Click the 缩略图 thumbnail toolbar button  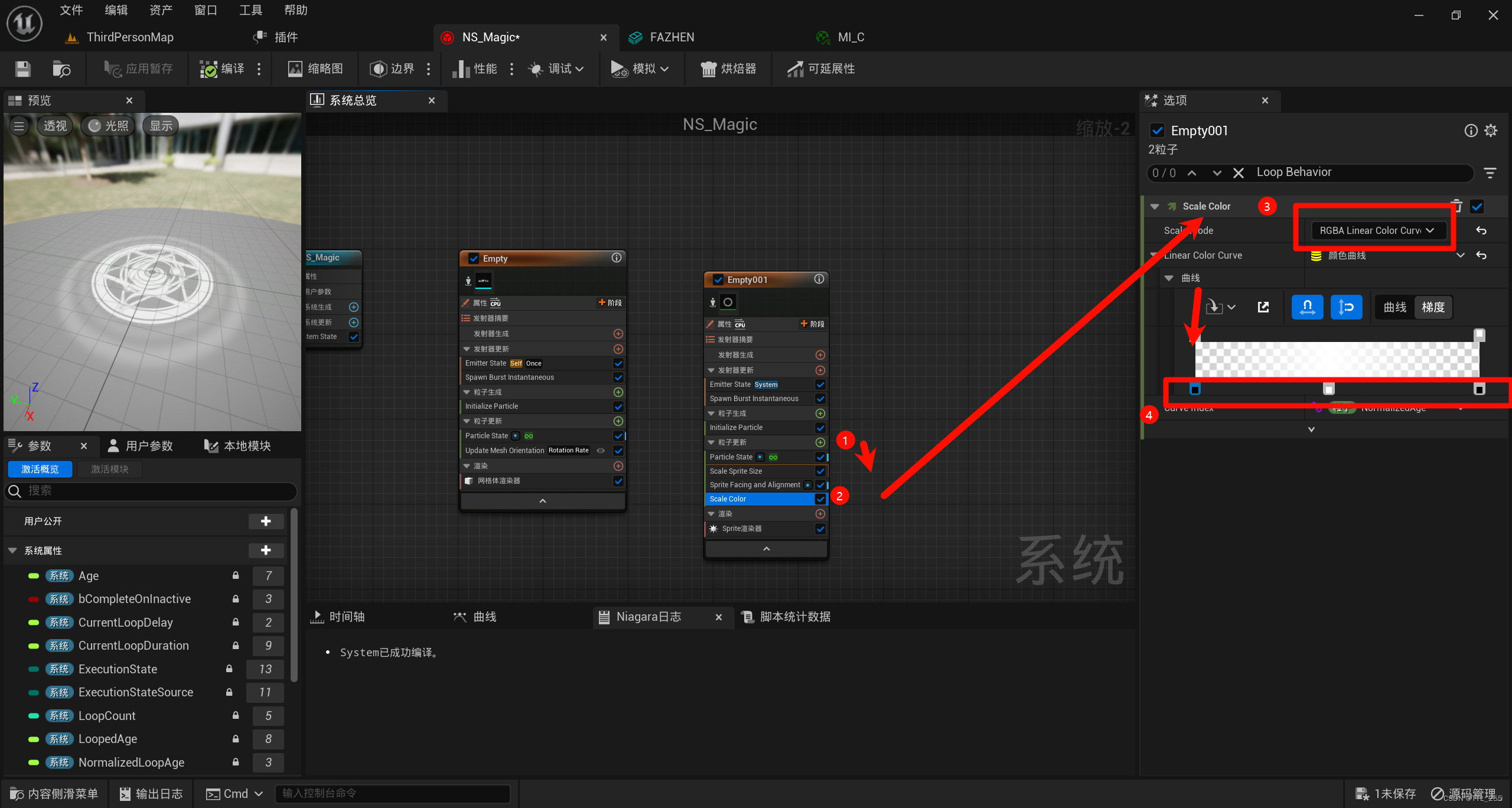315,69
